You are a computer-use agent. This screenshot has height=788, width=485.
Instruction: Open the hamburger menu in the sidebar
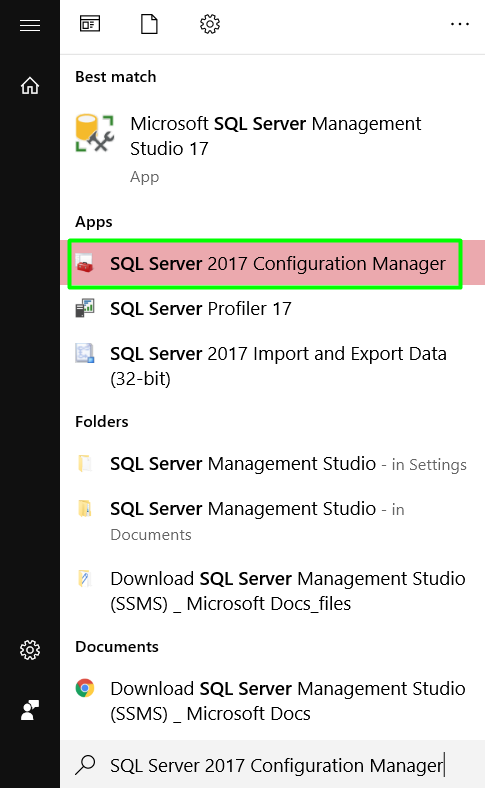point(30,25)
